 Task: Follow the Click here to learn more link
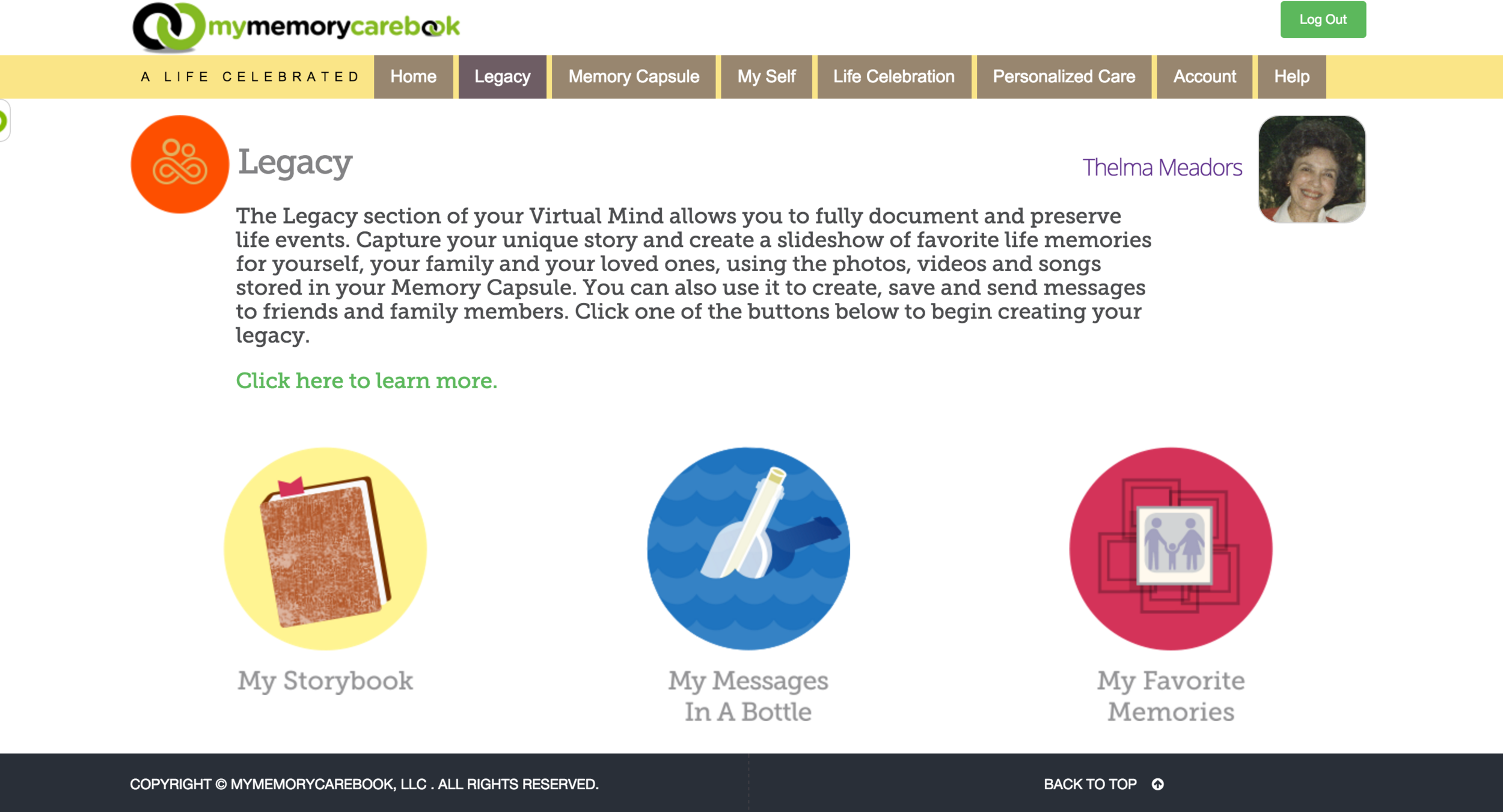pos(367,380)
